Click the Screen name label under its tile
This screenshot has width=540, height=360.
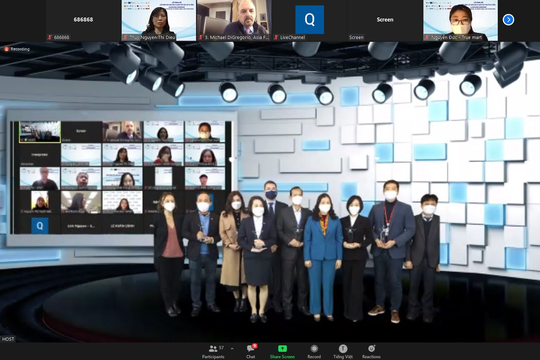pyautogui.click(x=356, y=37)
